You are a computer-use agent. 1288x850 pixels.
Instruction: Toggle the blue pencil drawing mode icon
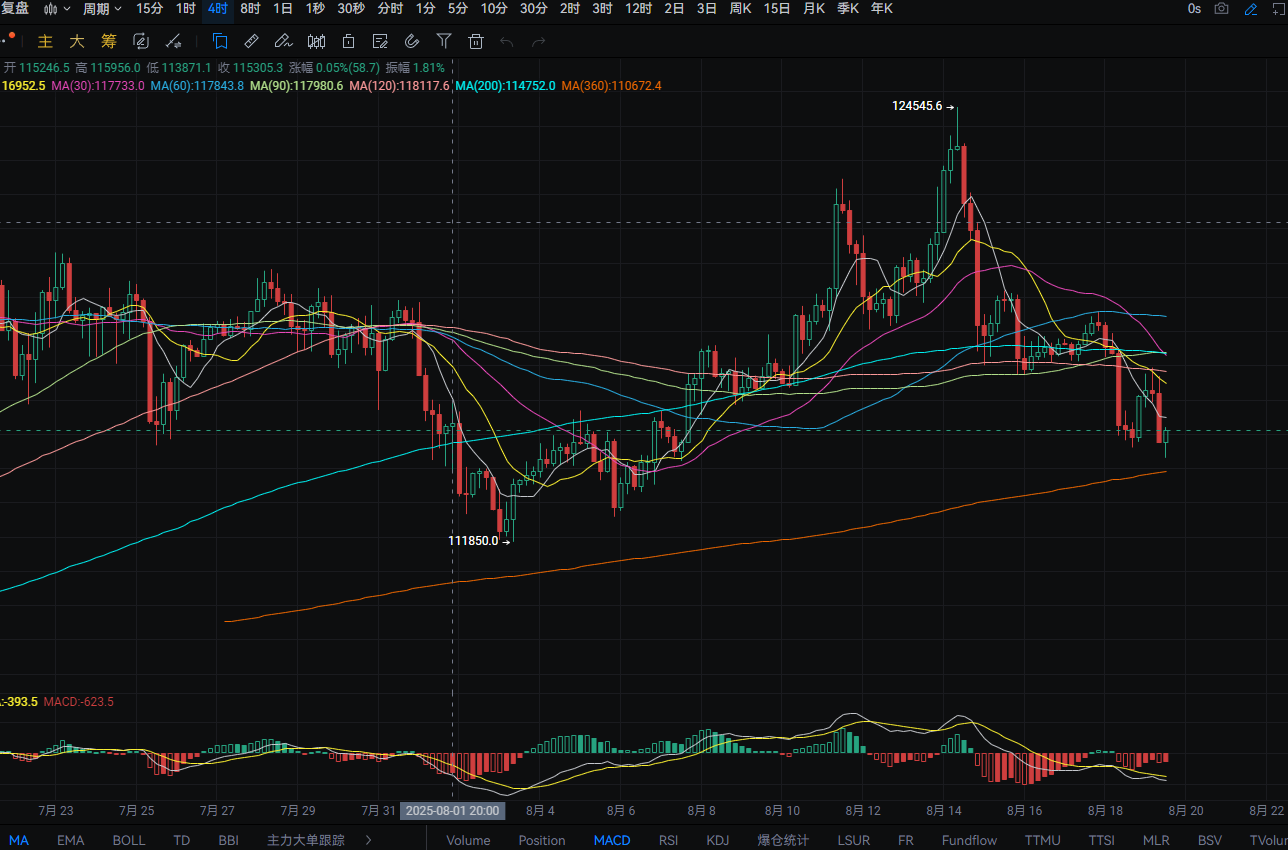pyautogui.click(x=1251, y=9)
